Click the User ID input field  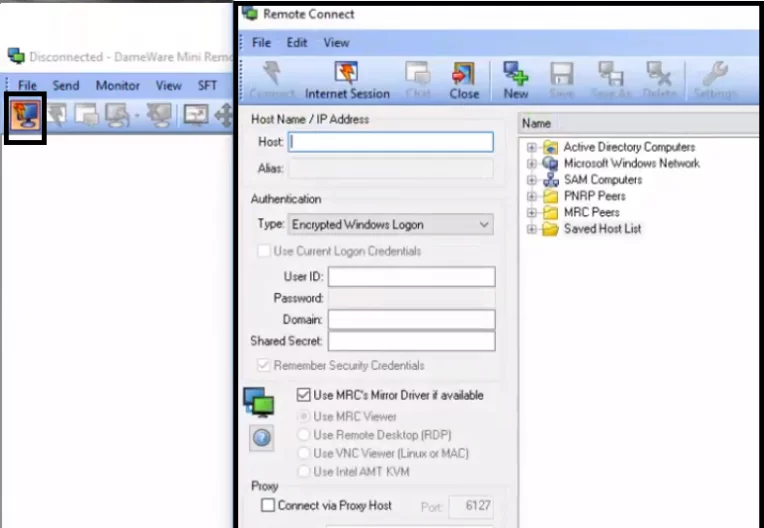[411, 277]
